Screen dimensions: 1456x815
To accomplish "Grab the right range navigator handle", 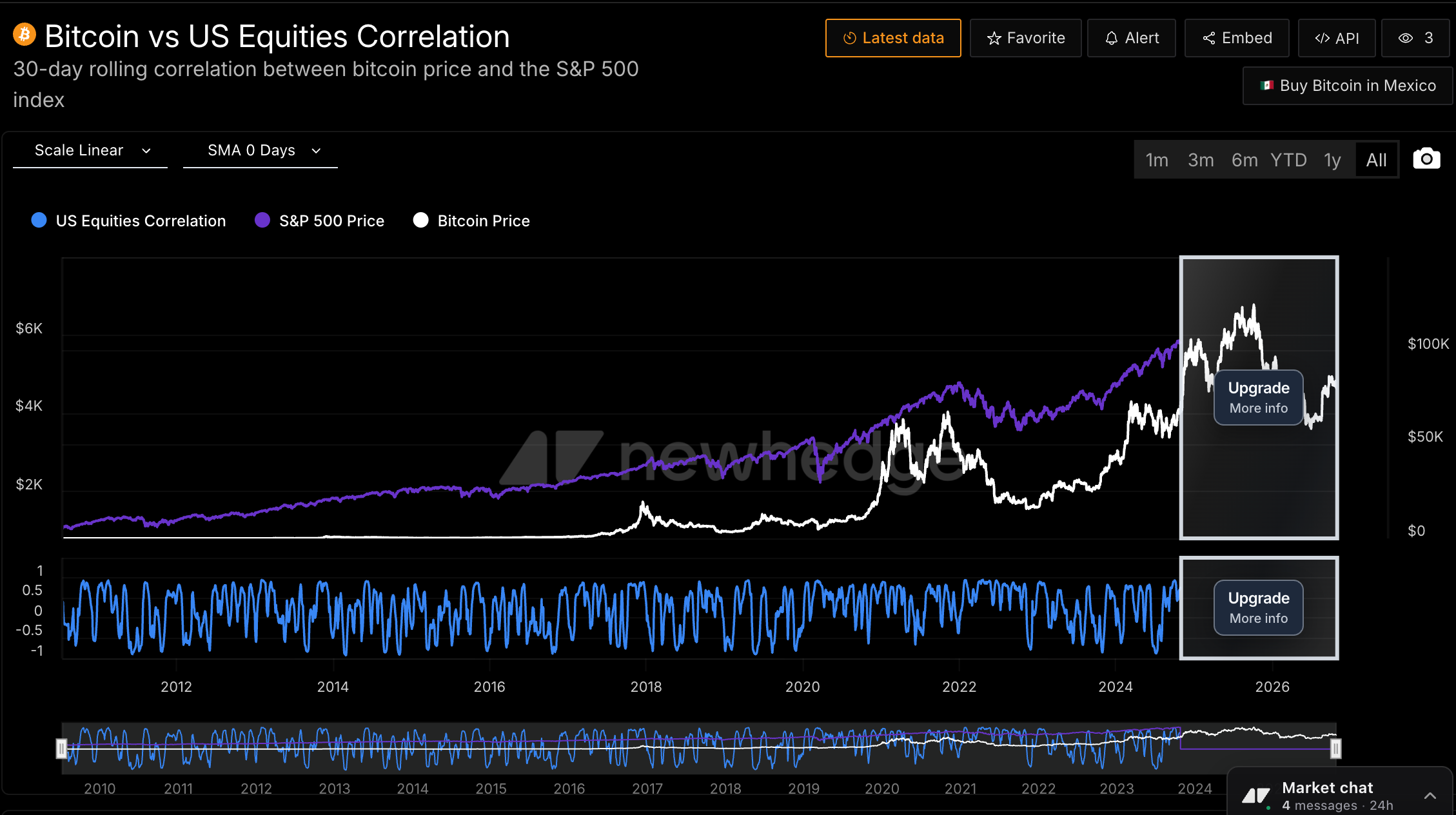I will 1335,749.
